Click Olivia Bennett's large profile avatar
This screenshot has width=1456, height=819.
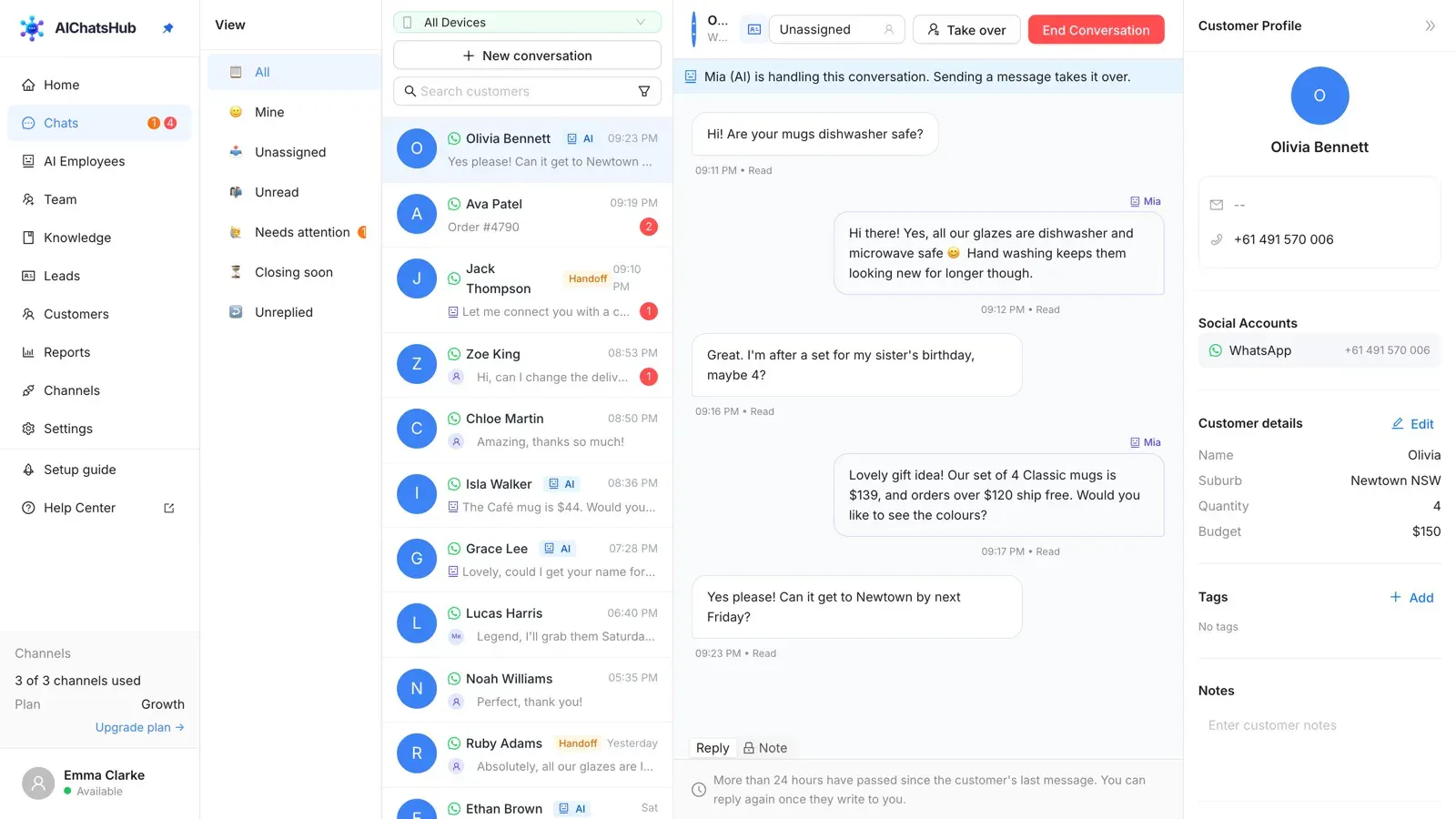click(1319, 96)
